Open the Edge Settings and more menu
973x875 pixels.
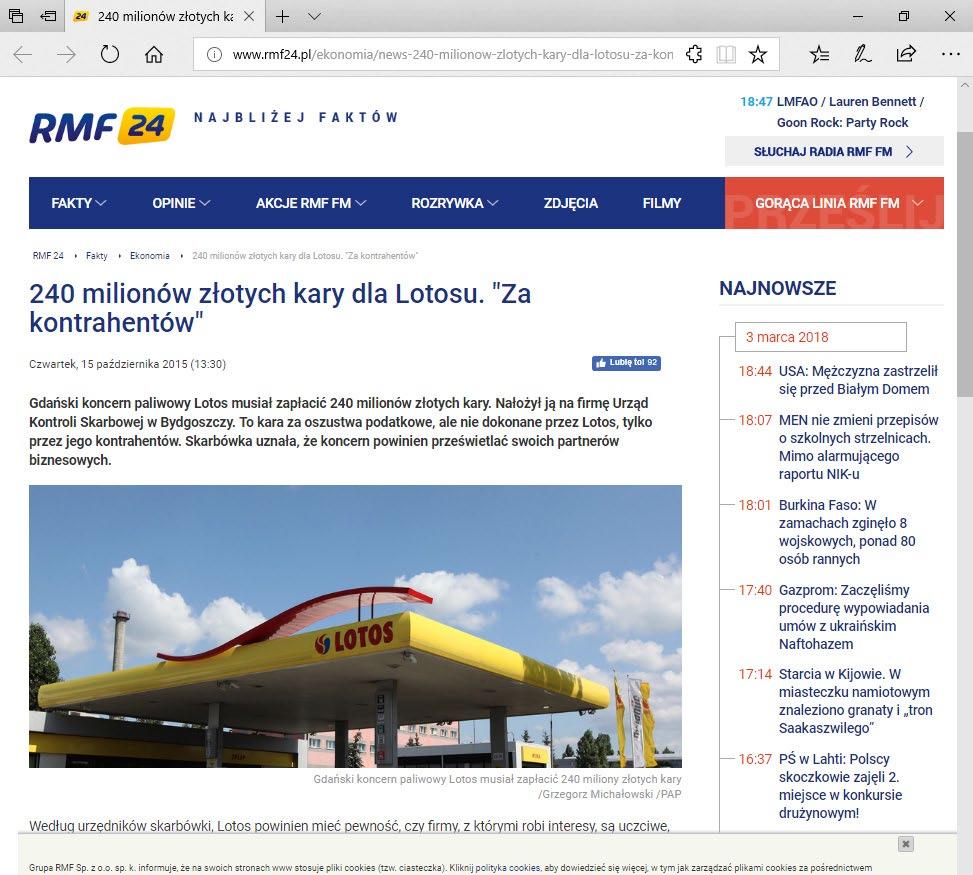click(x=950, y=55)
